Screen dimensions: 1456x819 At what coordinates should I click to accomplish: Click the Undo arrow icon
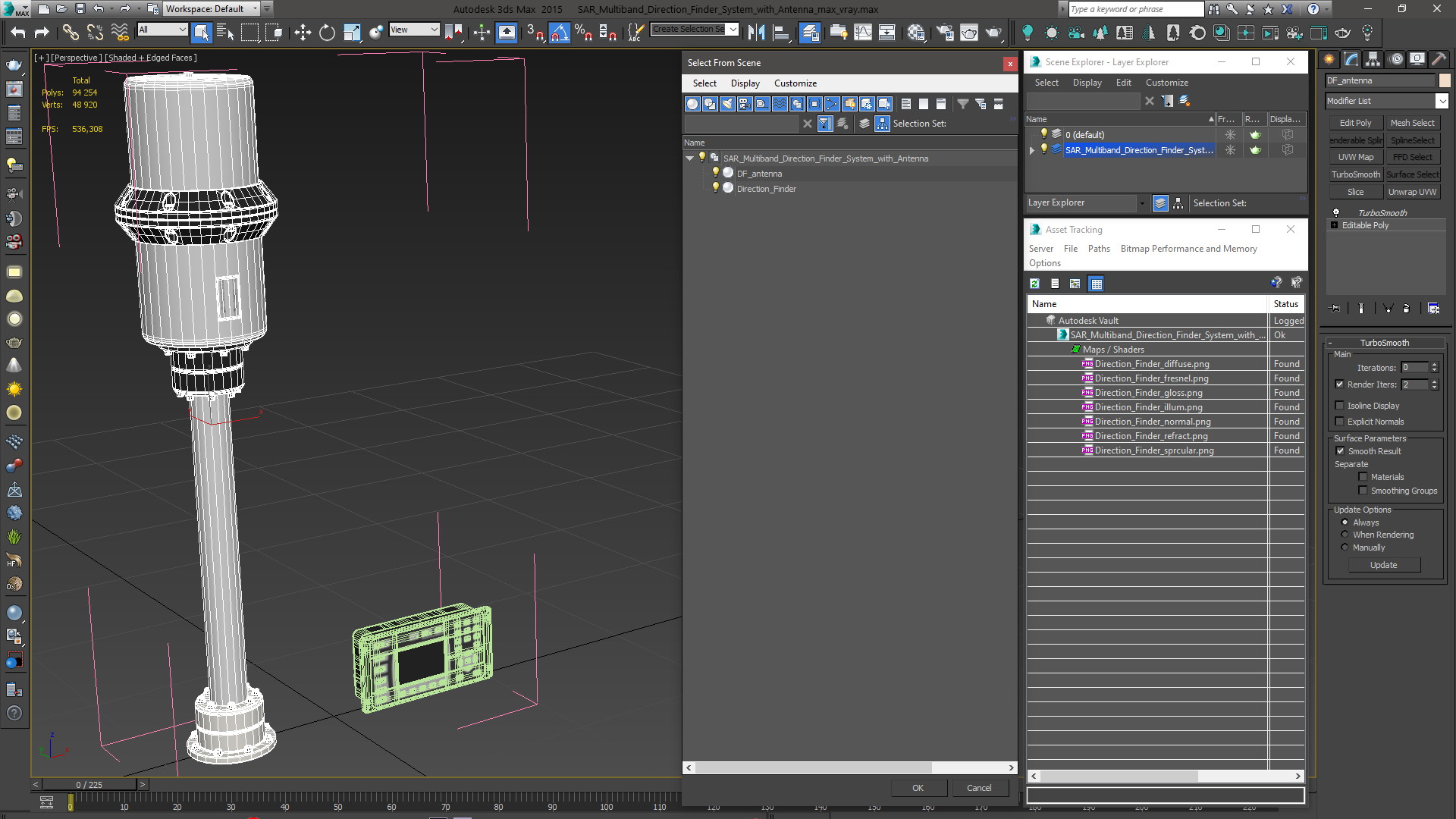pos(17,33)
